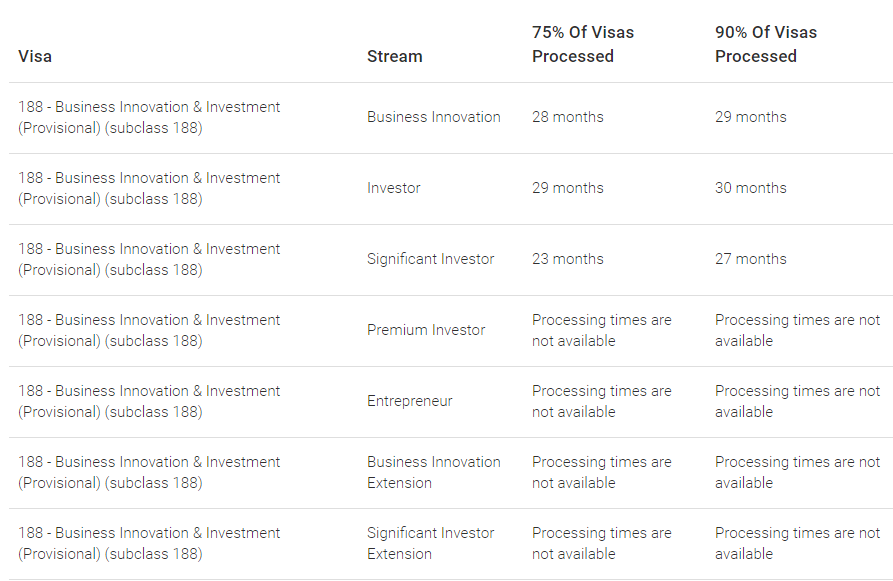893x581 pixels.
Task: Click the 27 months value
Action: coord(751,259)
